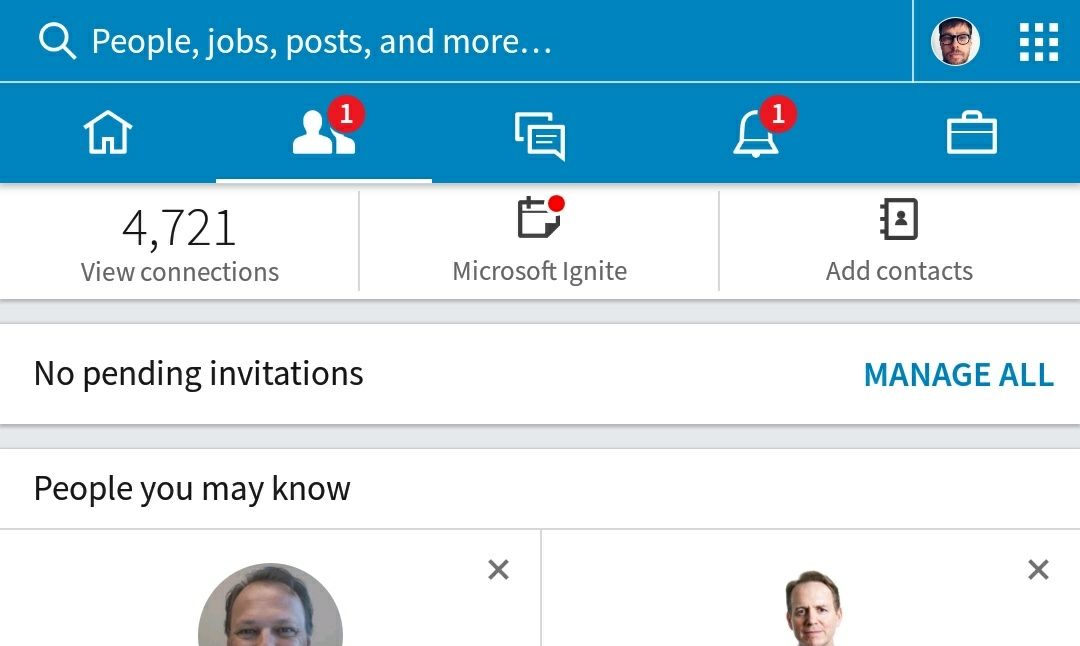Tap the red badge on My Network

(x=346, y=114)
